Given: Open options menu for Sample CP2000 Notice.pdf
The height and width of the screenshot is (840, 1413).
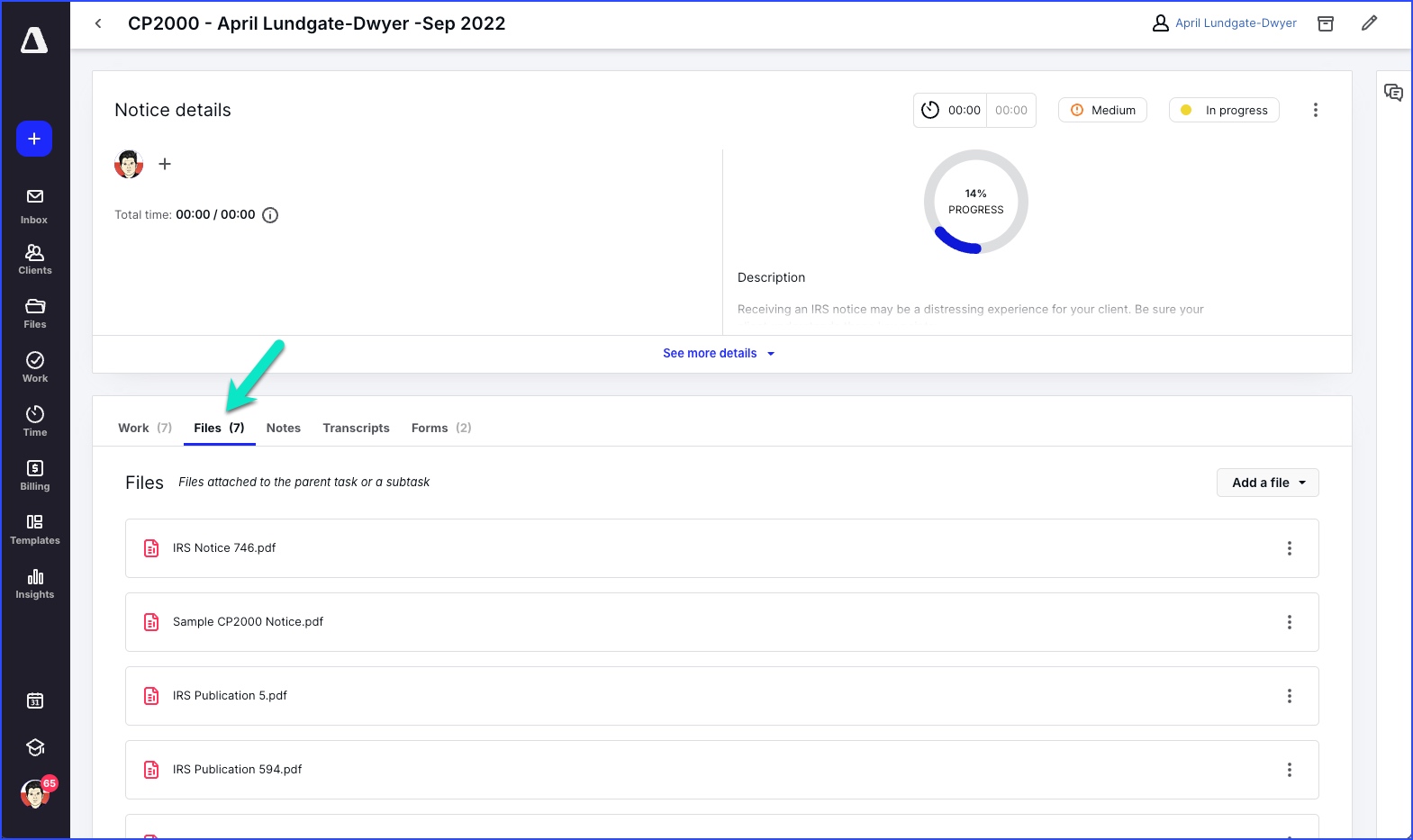Looking at the screenshot, I should tap(1289, 622).
